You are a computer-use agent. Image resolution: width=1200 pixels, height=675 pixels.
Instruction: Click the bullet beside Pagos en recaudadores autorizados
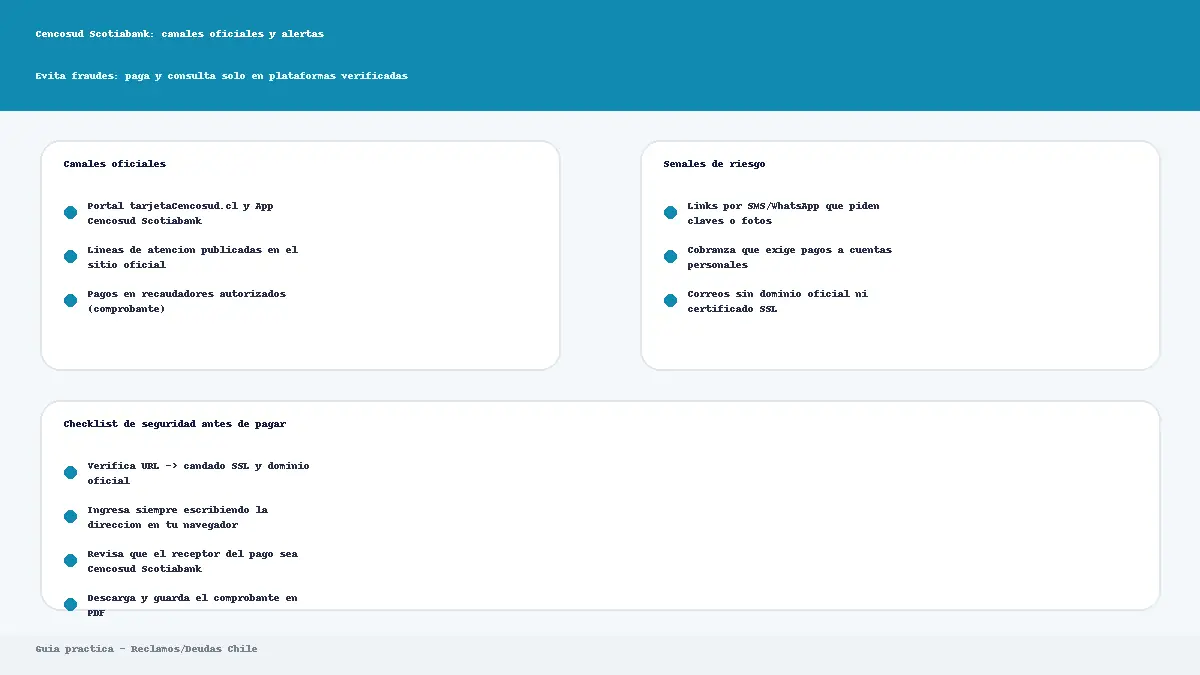pyautogui.click(x=70, y=301)
